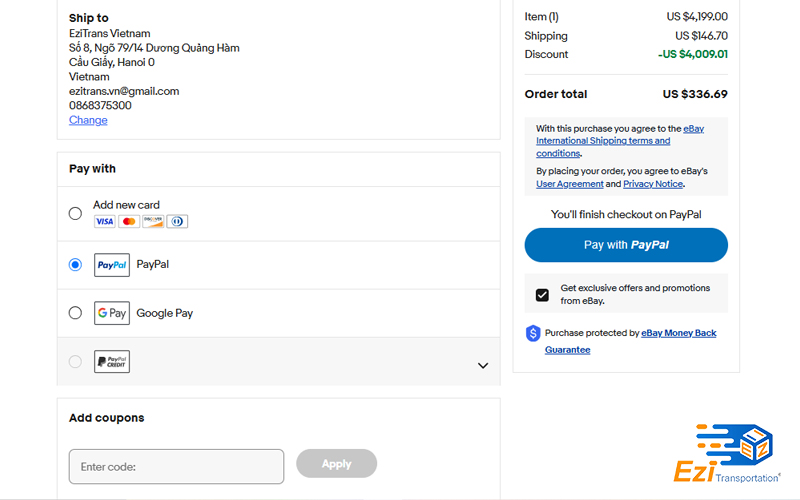Click the Visa card icon
800x500 pixels.
click(105, 221)
